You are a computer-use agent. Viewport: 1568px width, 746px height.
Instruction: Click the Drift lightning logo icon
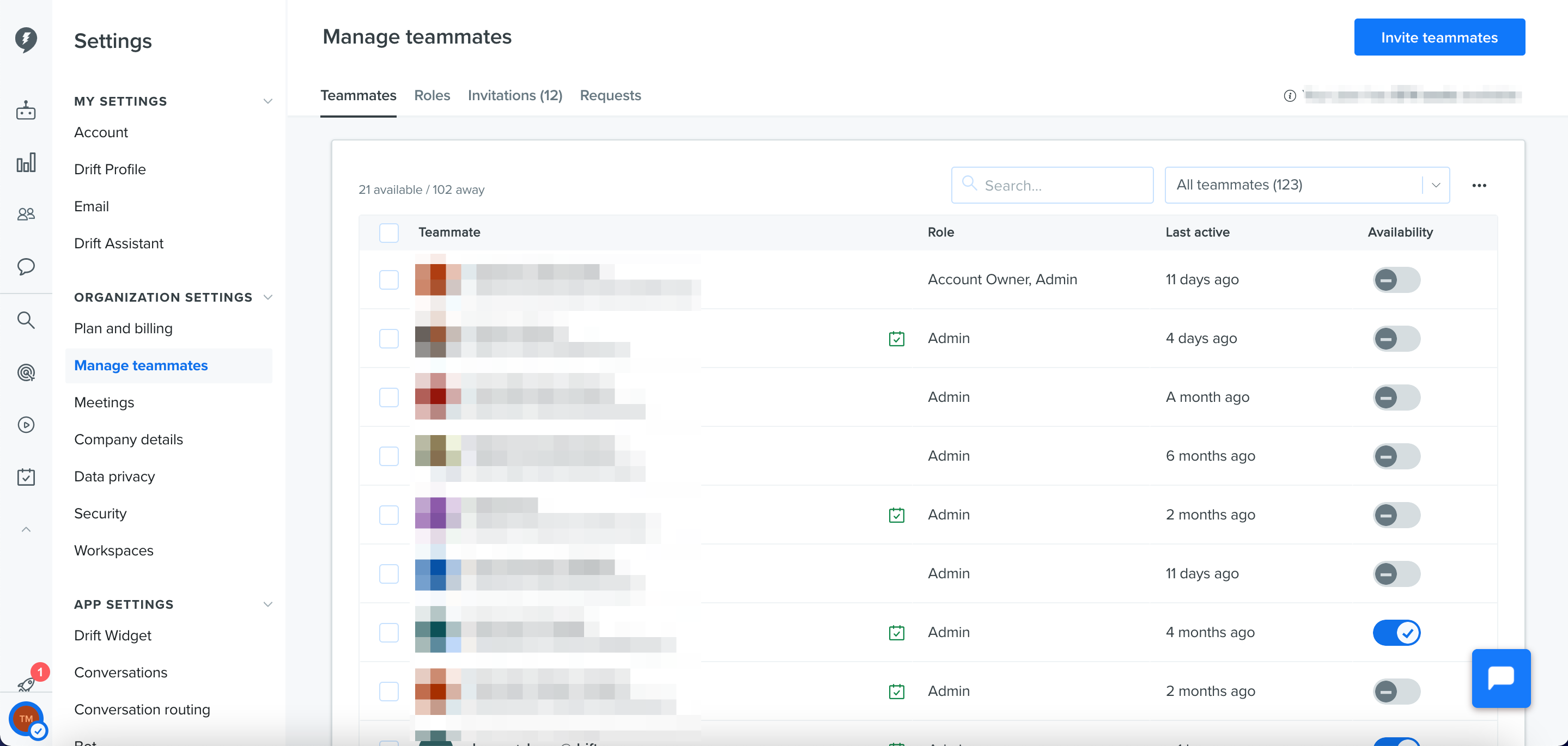tap(26, 40)
